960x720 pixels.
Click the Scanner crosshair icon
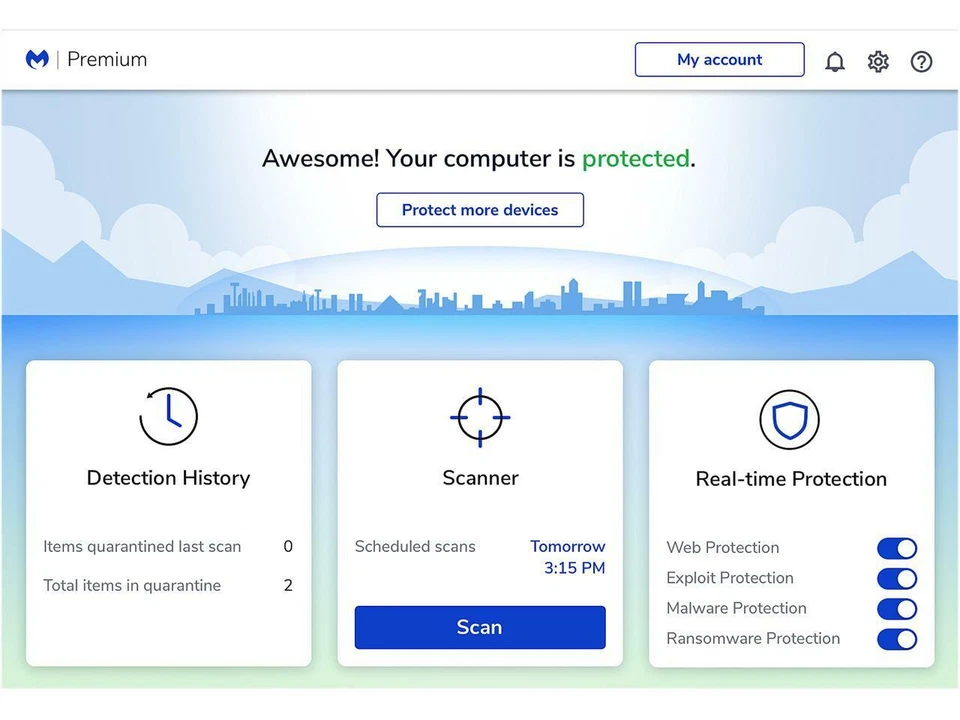pyautogui.click(x=480, y=417)
